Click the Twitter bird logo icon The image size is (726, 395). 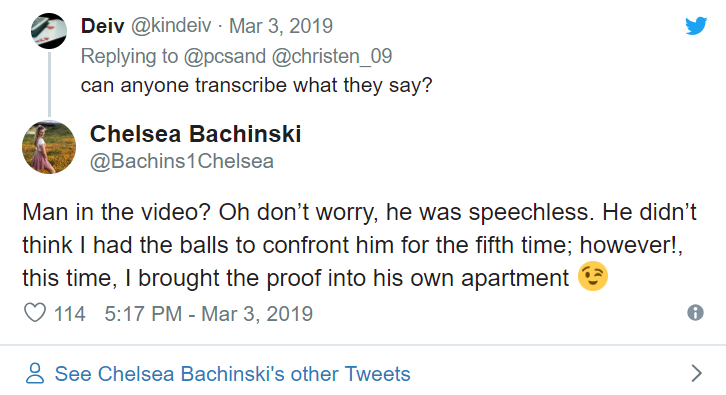(x=696, y=26)
